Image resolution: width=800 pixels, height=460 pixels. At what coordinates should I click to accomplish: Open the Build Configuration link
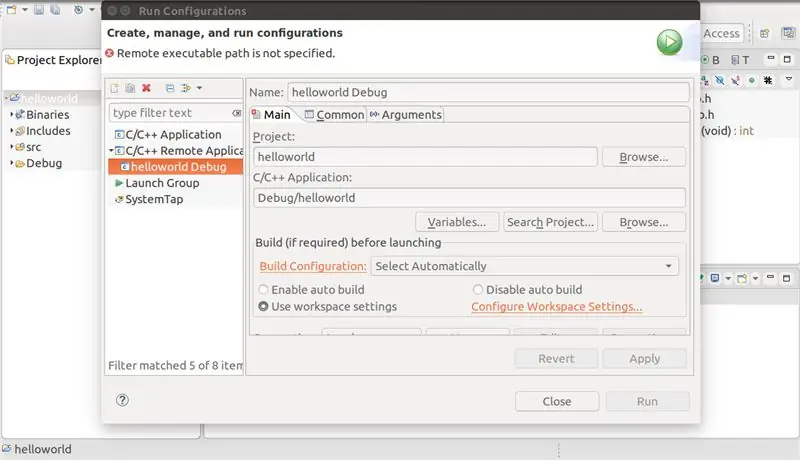[x=313, y=266]
